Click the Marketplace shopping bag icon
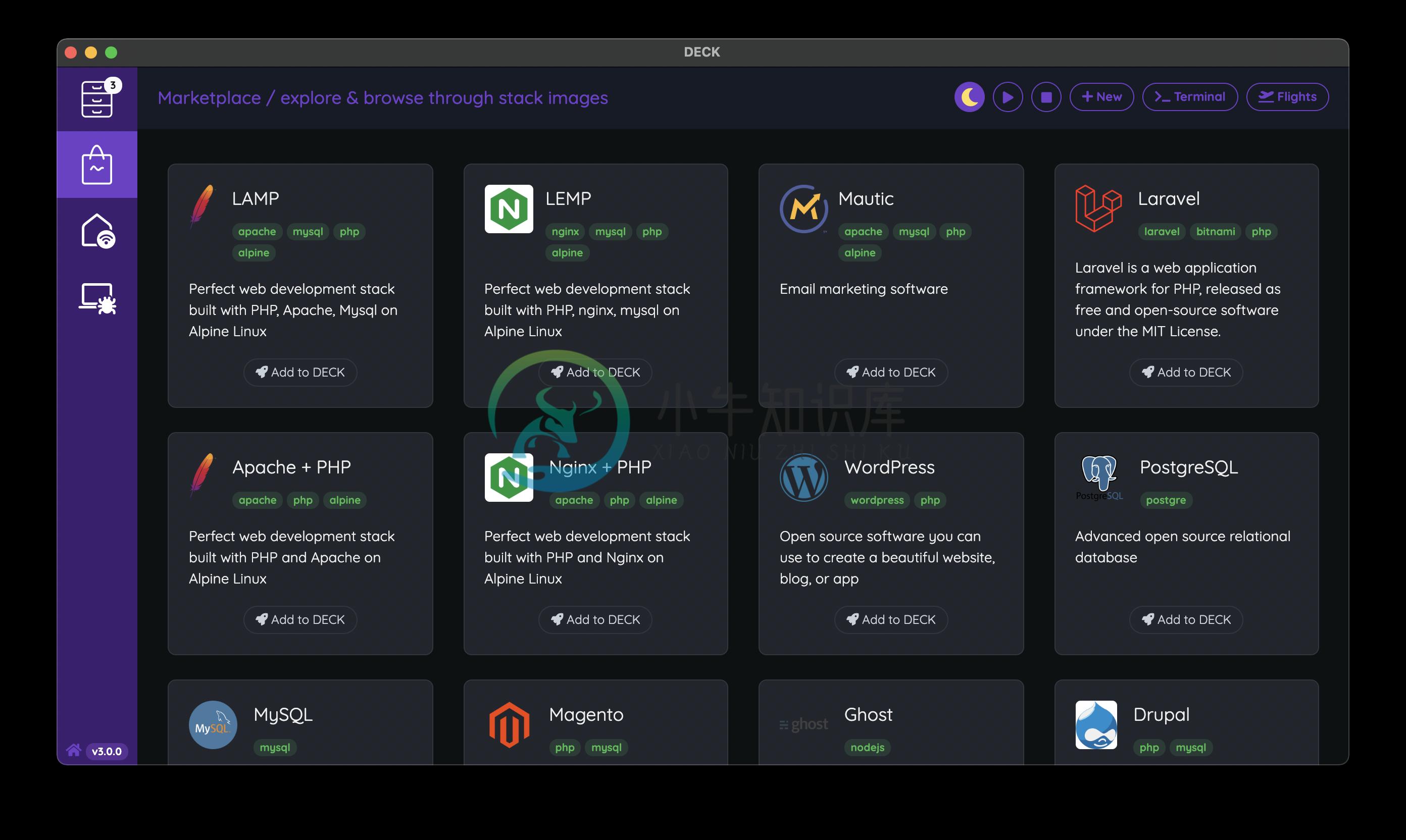Screen dimensions: 1406x840 pyautogui.click(x=97, y=163)
